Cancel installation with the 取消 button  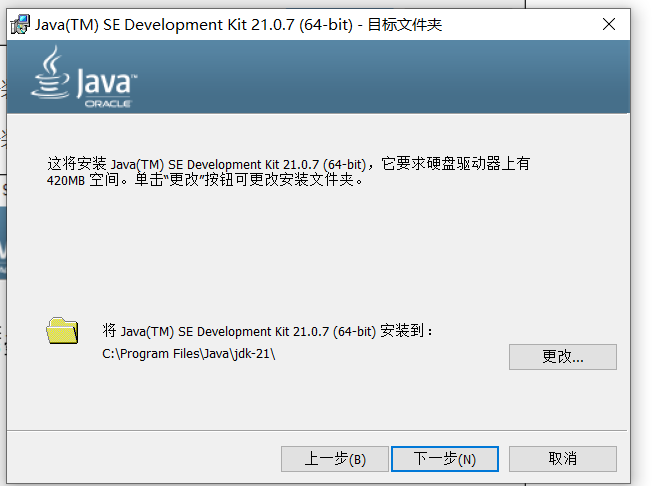[x=562, y=459]
